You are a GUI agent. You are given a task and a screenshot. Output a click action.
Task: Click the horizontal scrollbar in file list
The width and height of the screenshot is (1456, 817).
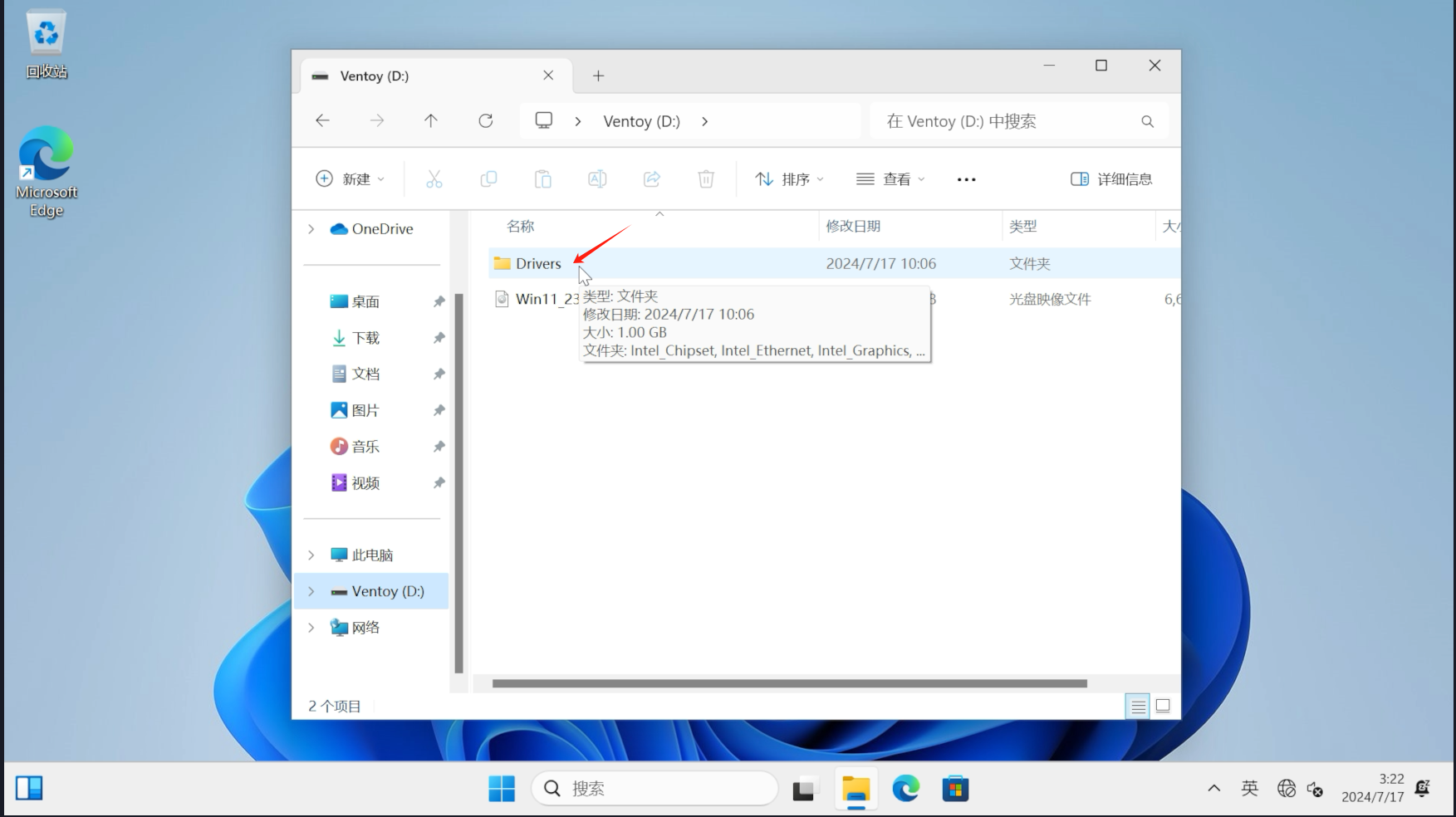click(x=789, y=683)
